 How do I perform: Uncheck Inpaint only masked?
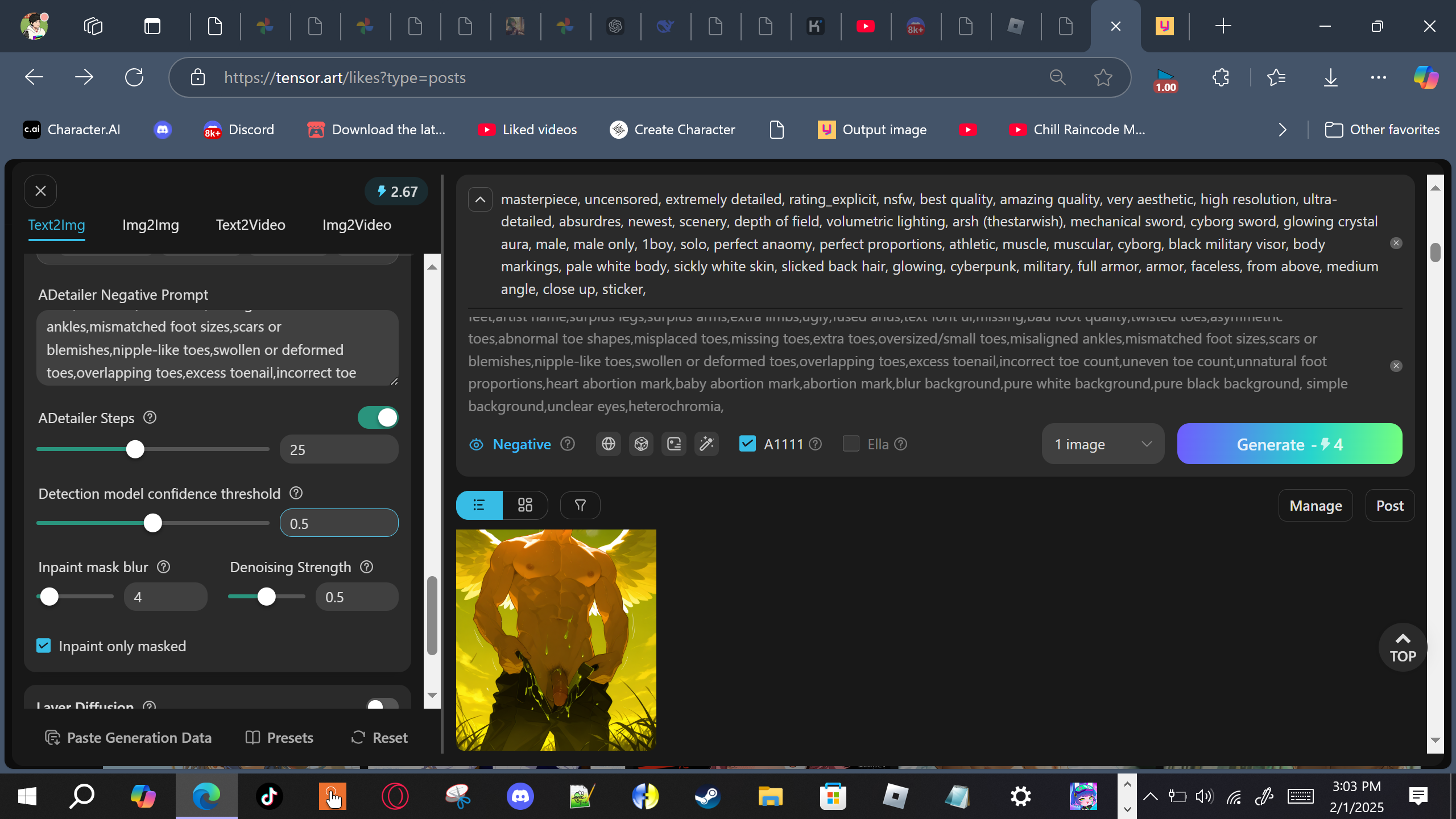tap(44, 646)
